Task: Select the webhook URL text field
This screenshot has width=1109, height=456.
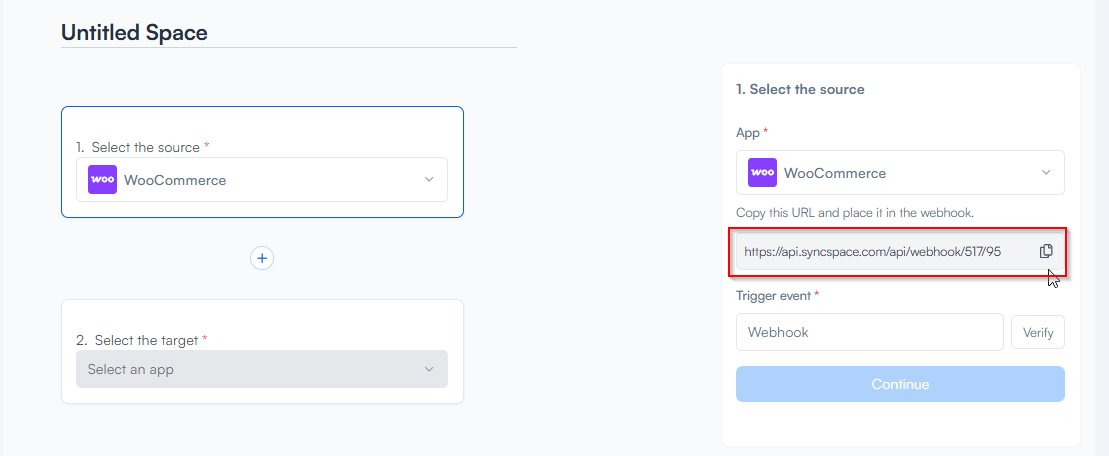Action: click(x=880, y=252)
